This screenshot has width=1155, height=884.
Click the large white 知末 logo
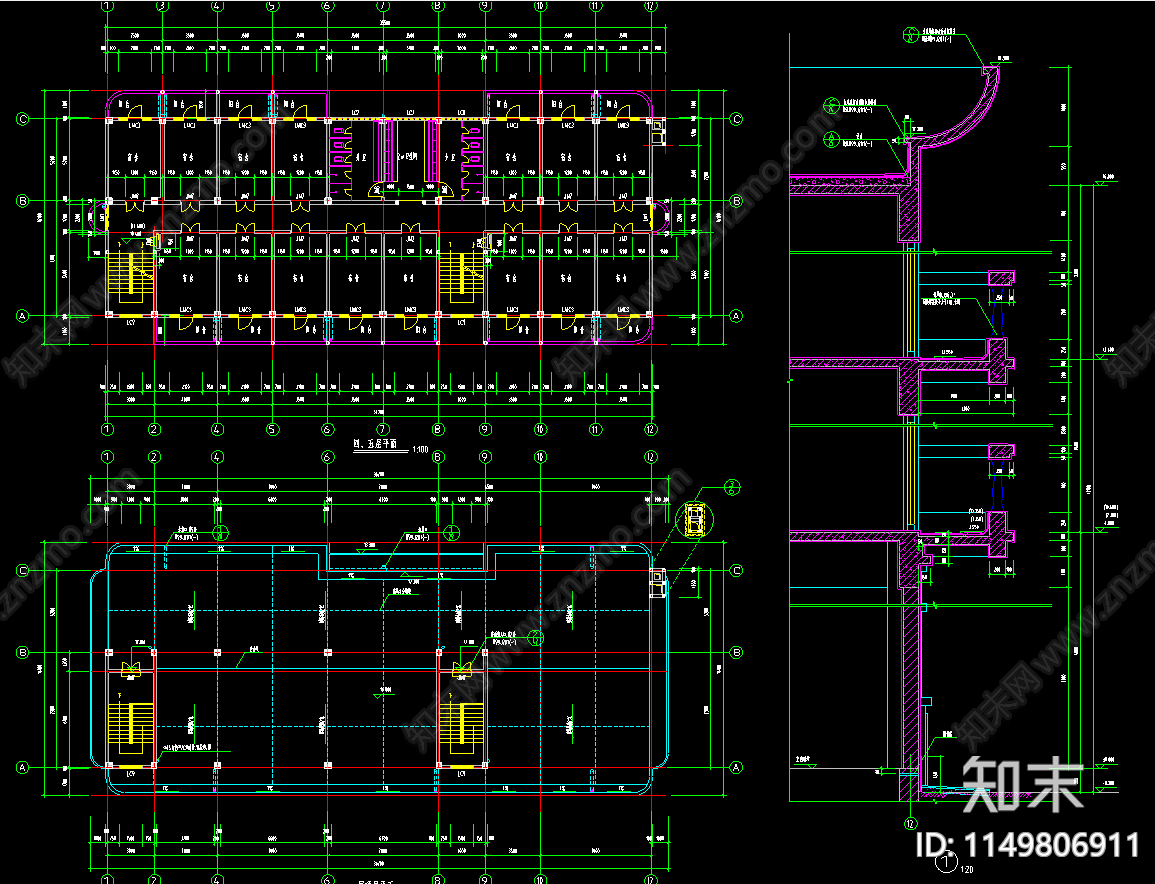1022,784
